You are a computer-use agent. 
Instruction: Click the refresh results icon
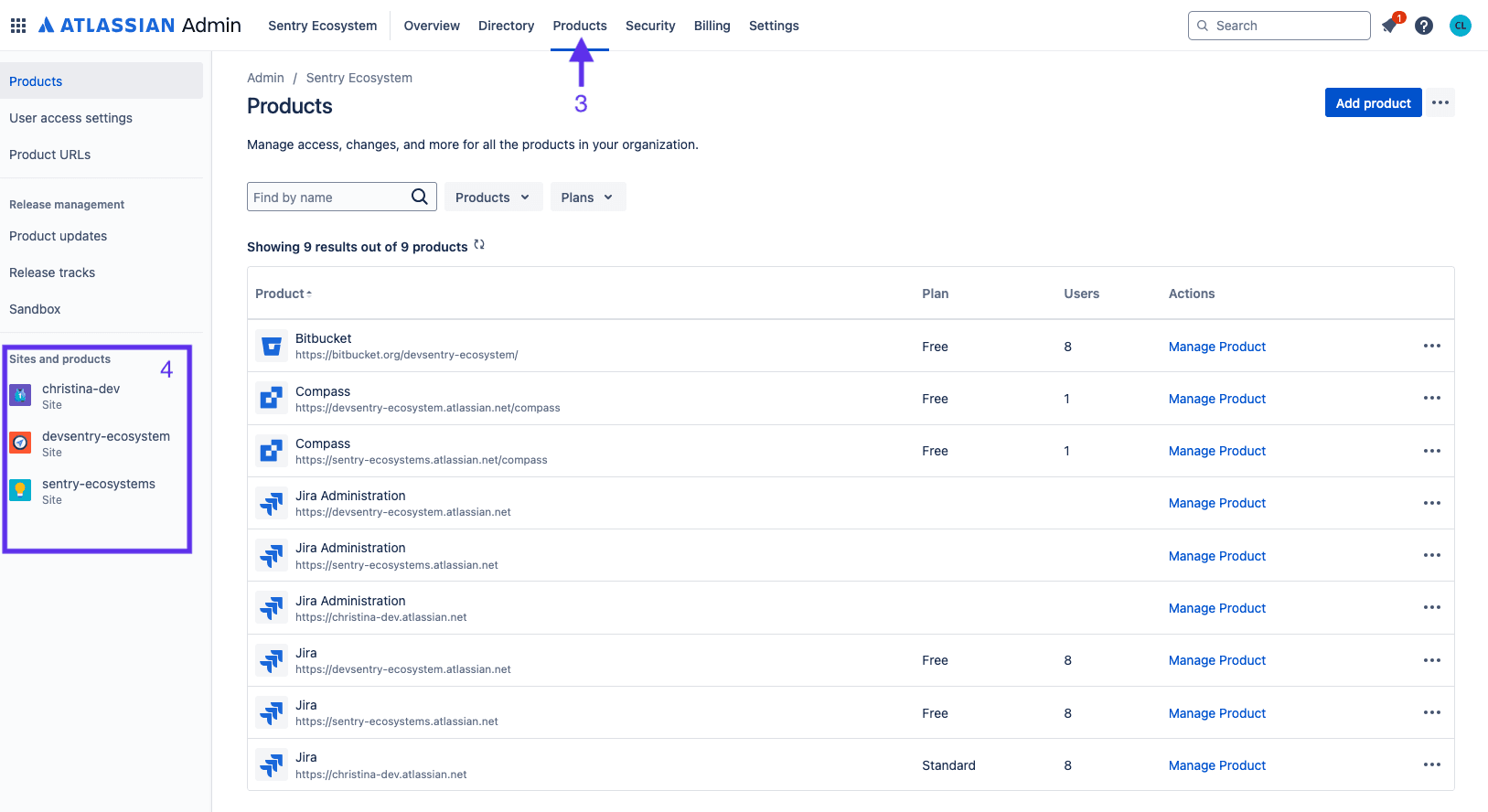[479, 245]
